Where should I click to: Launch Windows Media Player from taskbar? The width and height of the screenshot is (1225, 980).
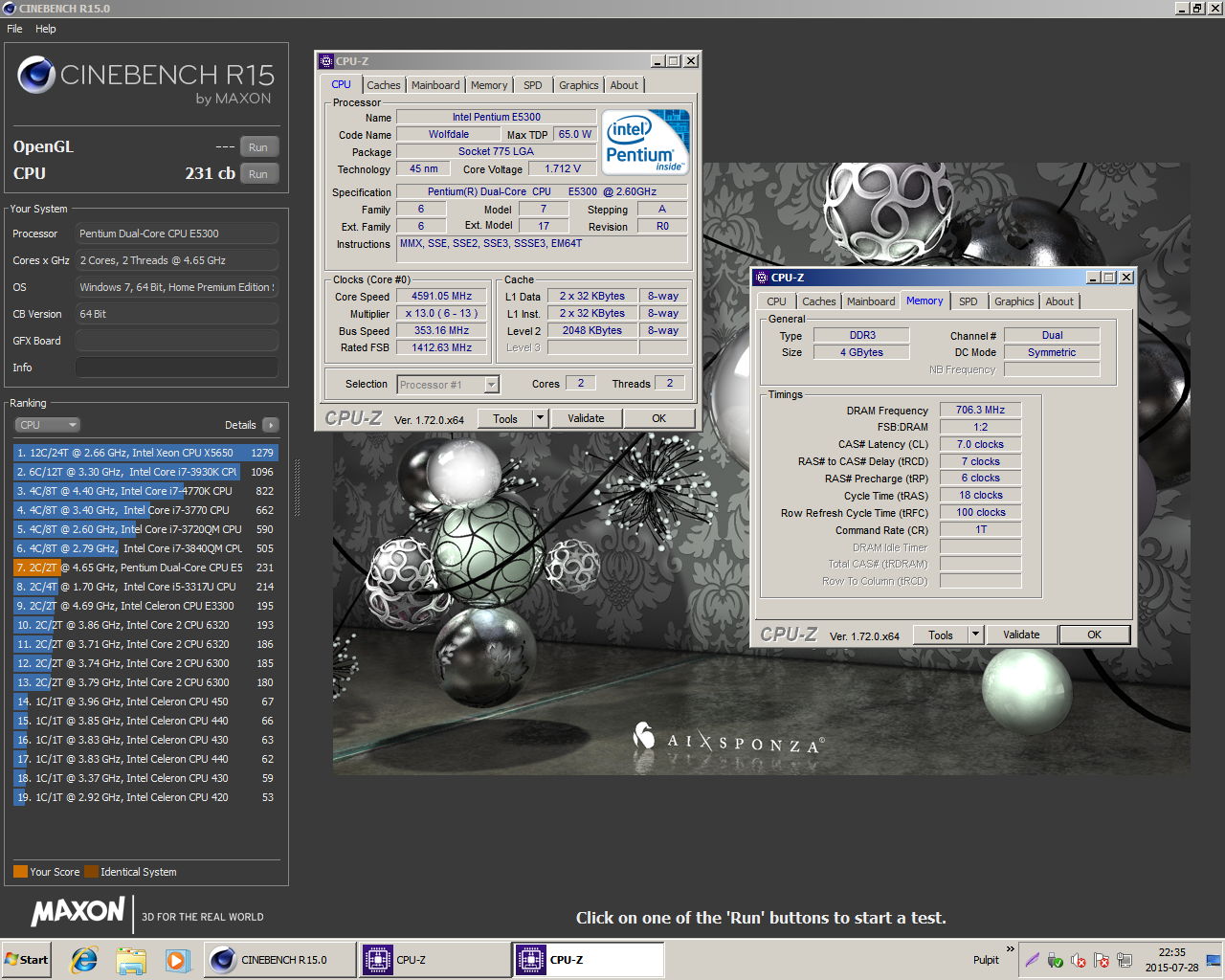pyautogui.click(x=177, y=960)
